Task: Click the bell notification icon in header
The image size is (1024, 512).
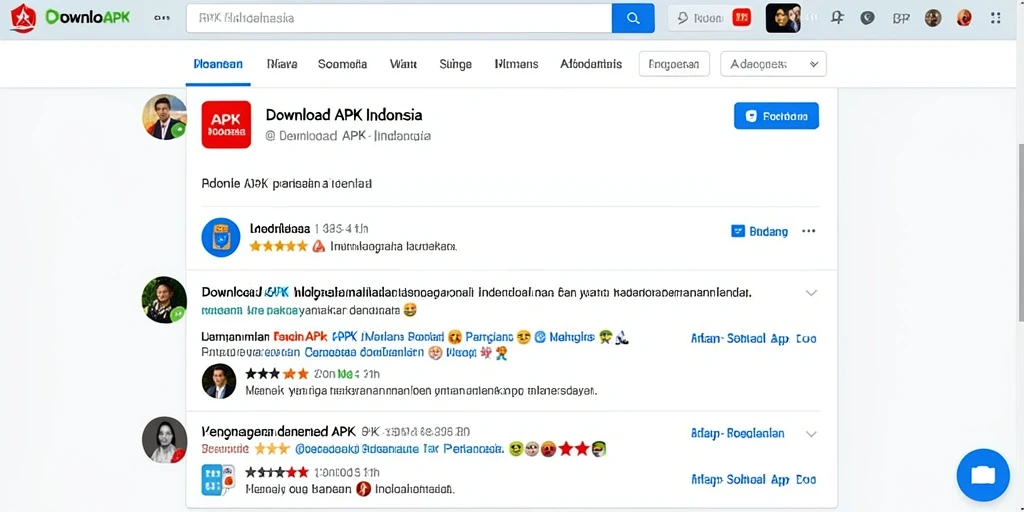Action: click(x=837, y=18)
